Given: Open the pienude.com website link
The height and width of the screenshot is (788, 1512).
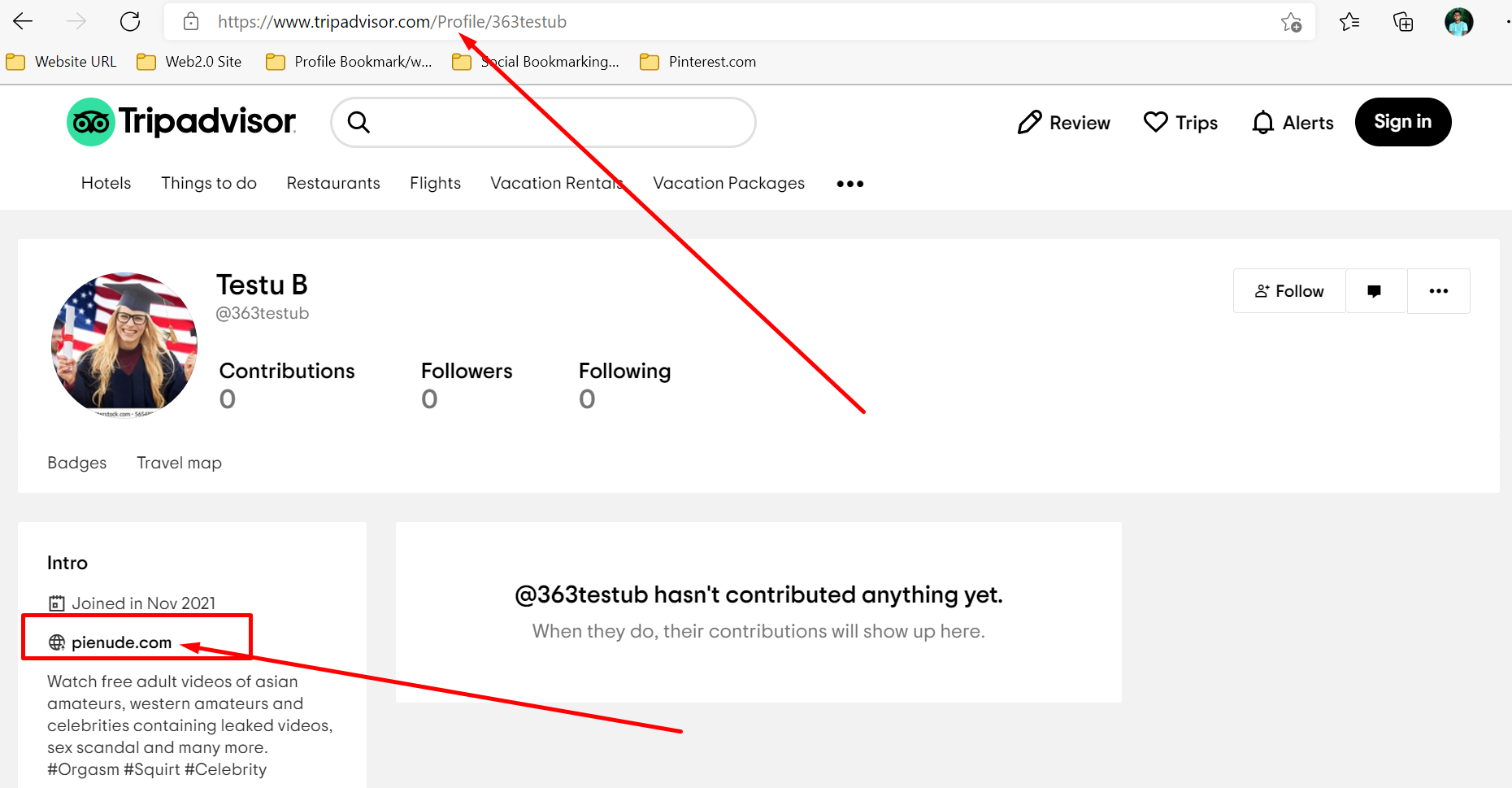Looking at the screenshot, I should tap(121, 642).
